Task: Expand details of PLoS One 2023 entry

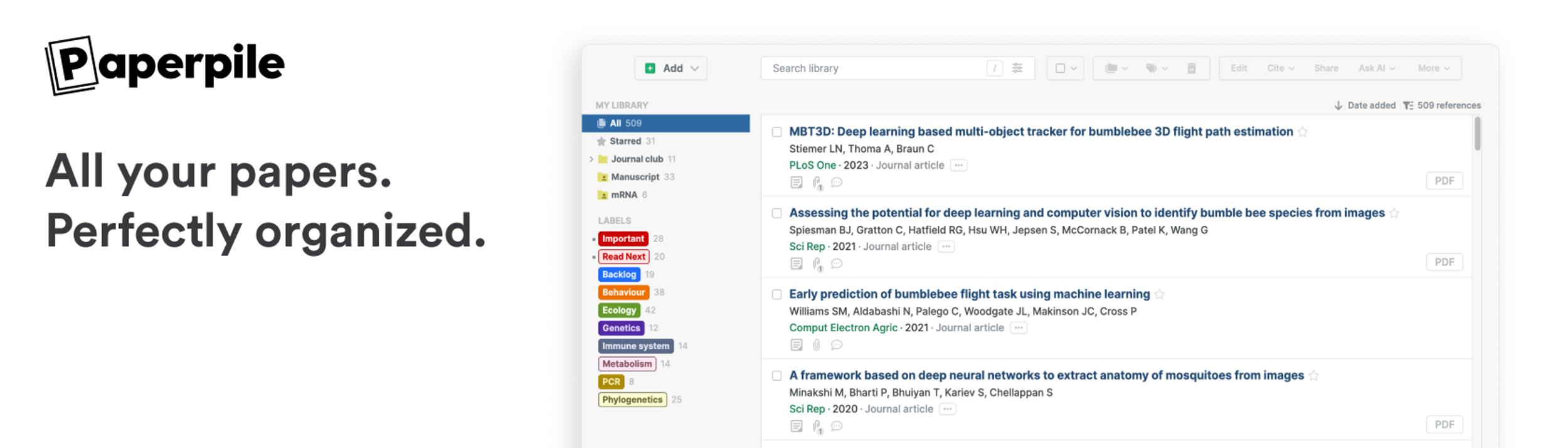Action: point(958,166)
